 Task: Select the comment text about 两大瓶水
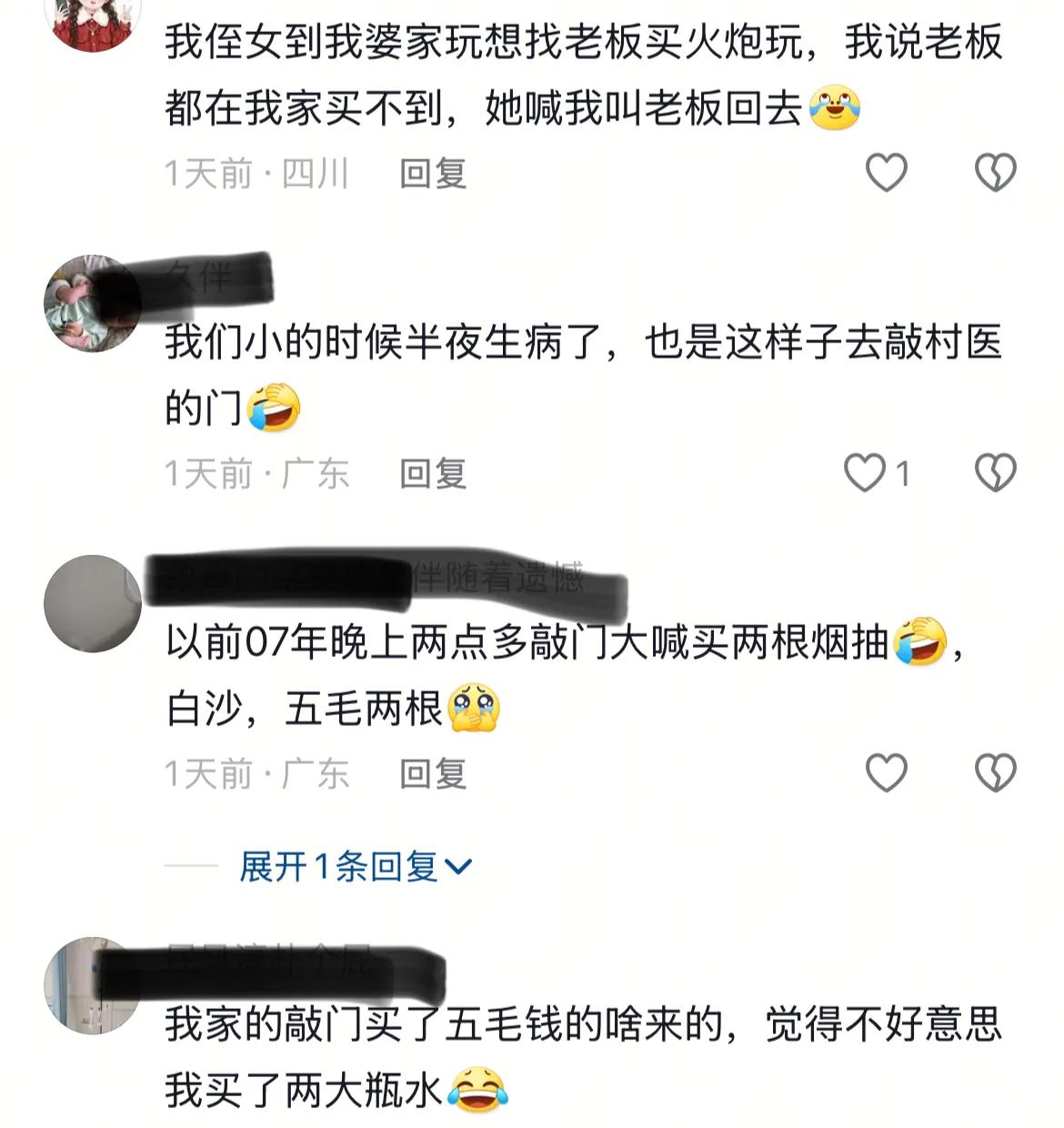click(x=583, y=1057)
